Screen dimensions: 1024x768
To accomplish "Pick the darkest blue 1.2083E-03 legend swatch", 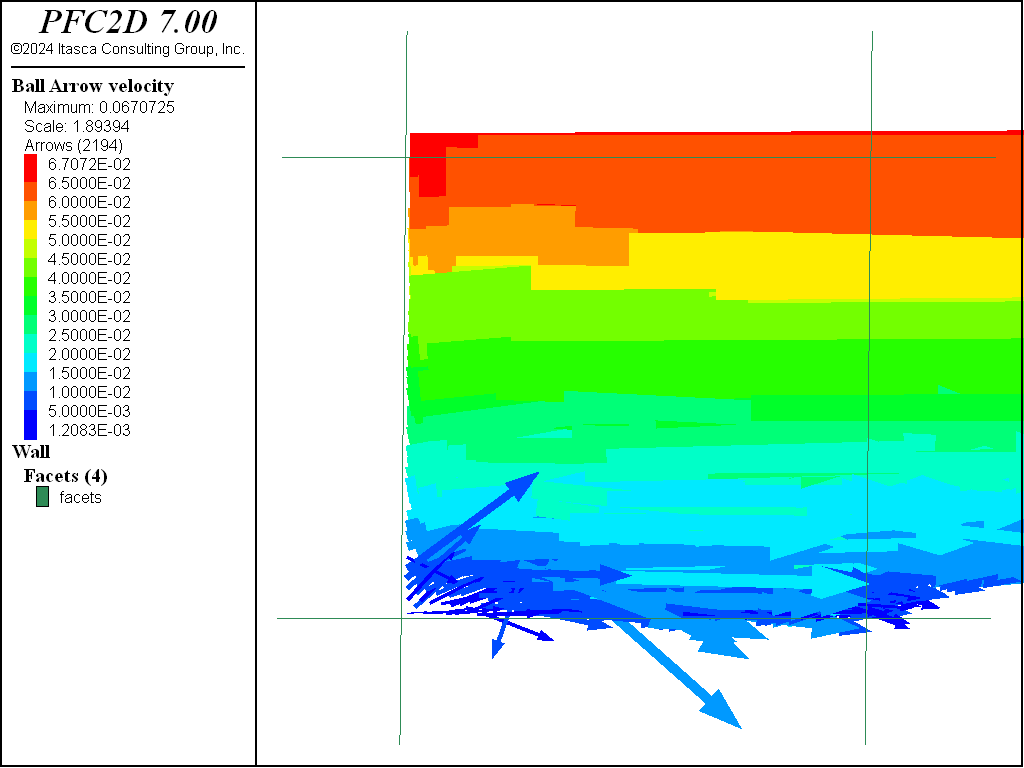I will tap(30, 430).
